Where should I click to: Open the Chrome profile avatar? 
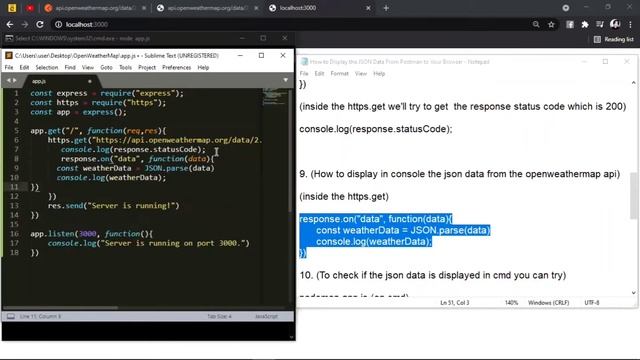coord(615,24)
